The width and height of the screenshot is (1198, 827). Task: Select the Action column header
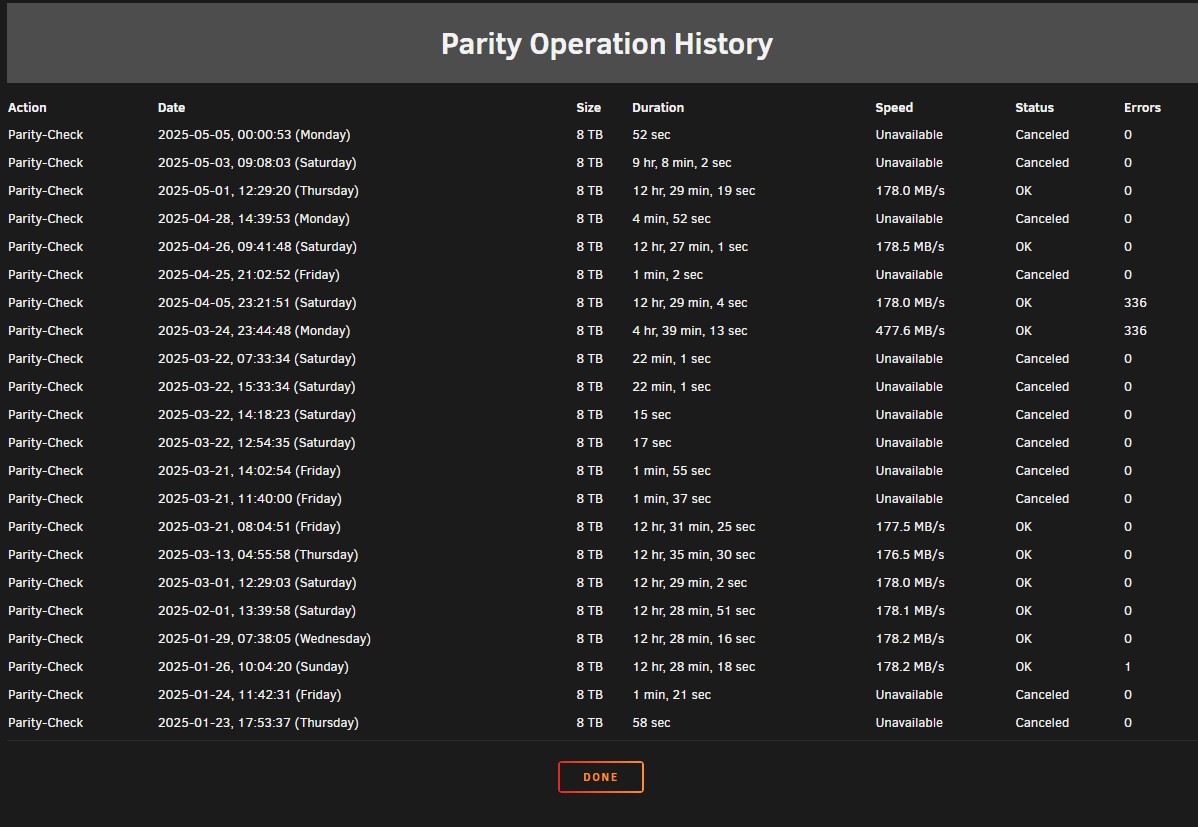pos(27,108)
